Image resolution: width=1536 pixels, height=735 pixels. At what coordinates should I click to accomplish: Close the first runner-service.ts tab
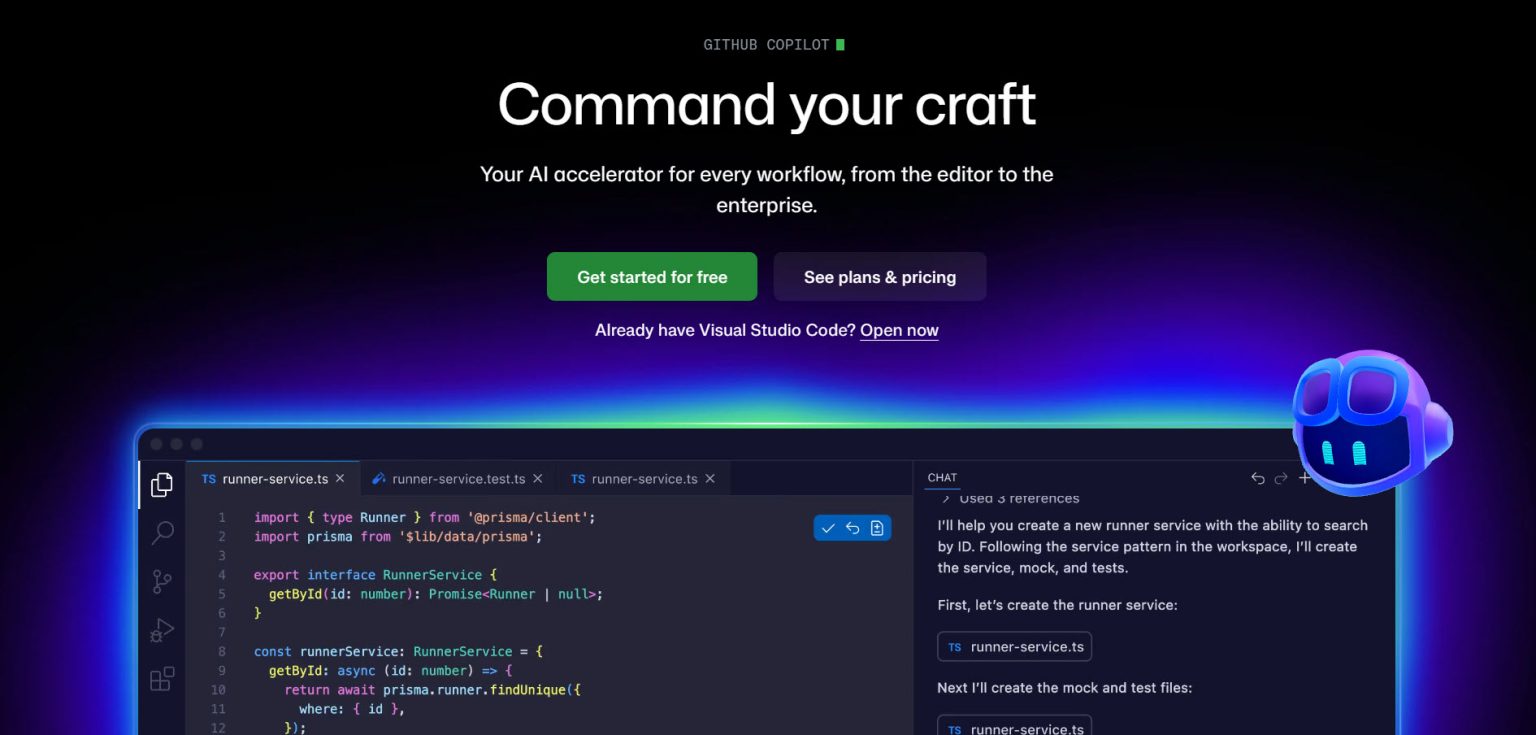(x=341, y=478)
